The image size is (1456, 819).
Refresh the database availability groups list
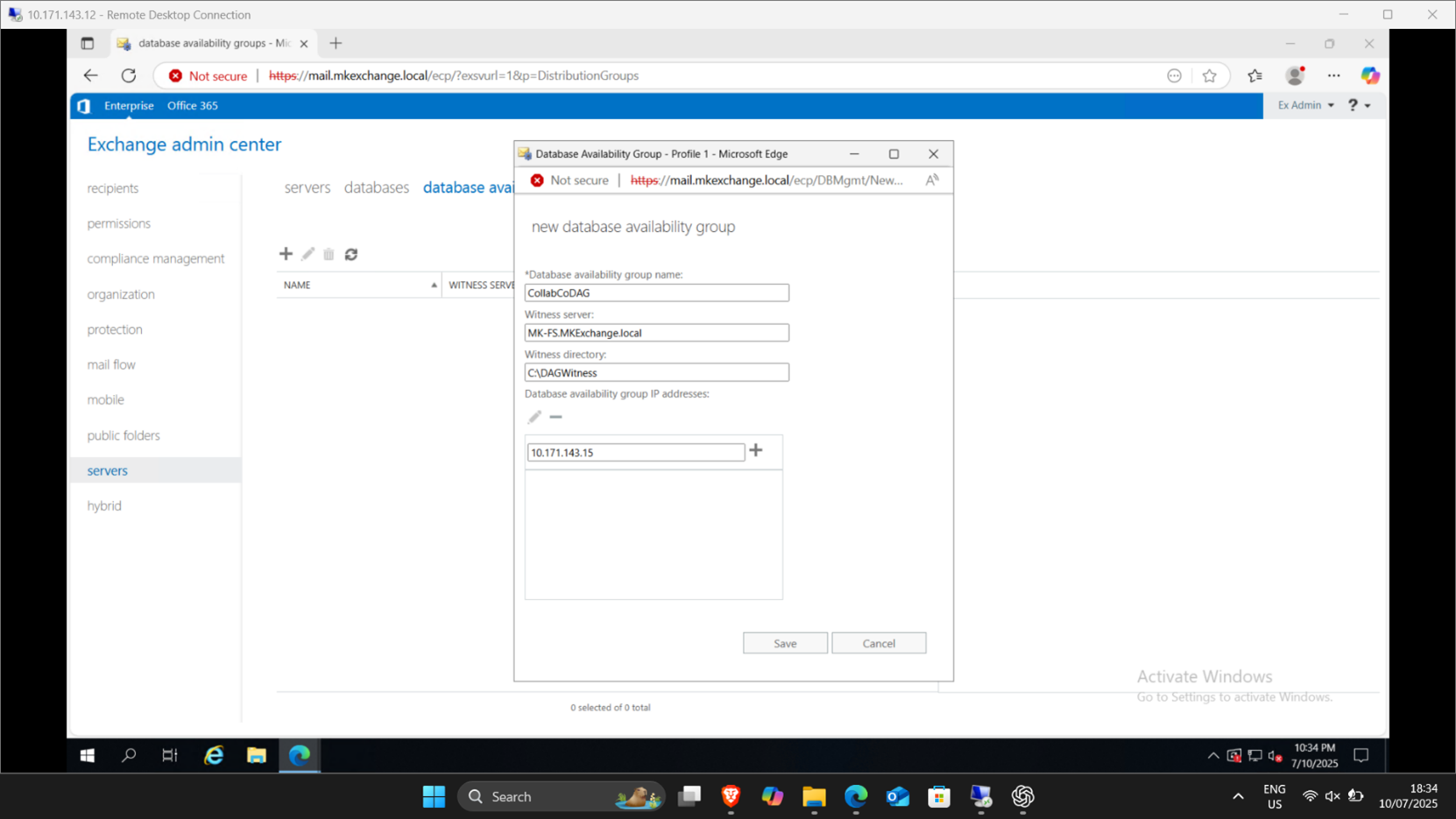[x=351, y=254]
